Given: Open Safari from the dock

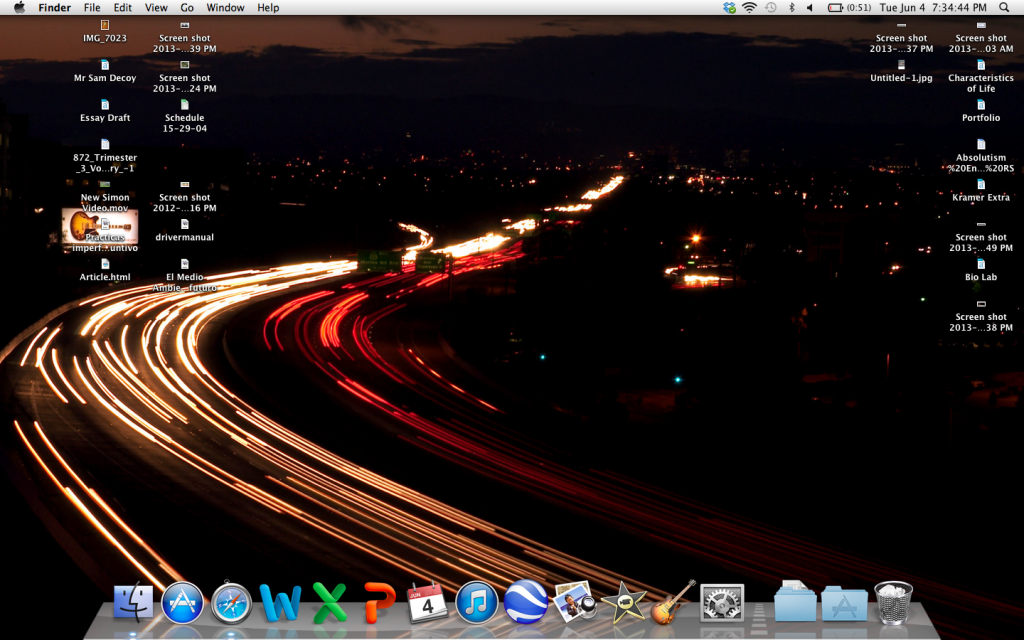Looking at the screenshot, I should [x=231, y=603].
